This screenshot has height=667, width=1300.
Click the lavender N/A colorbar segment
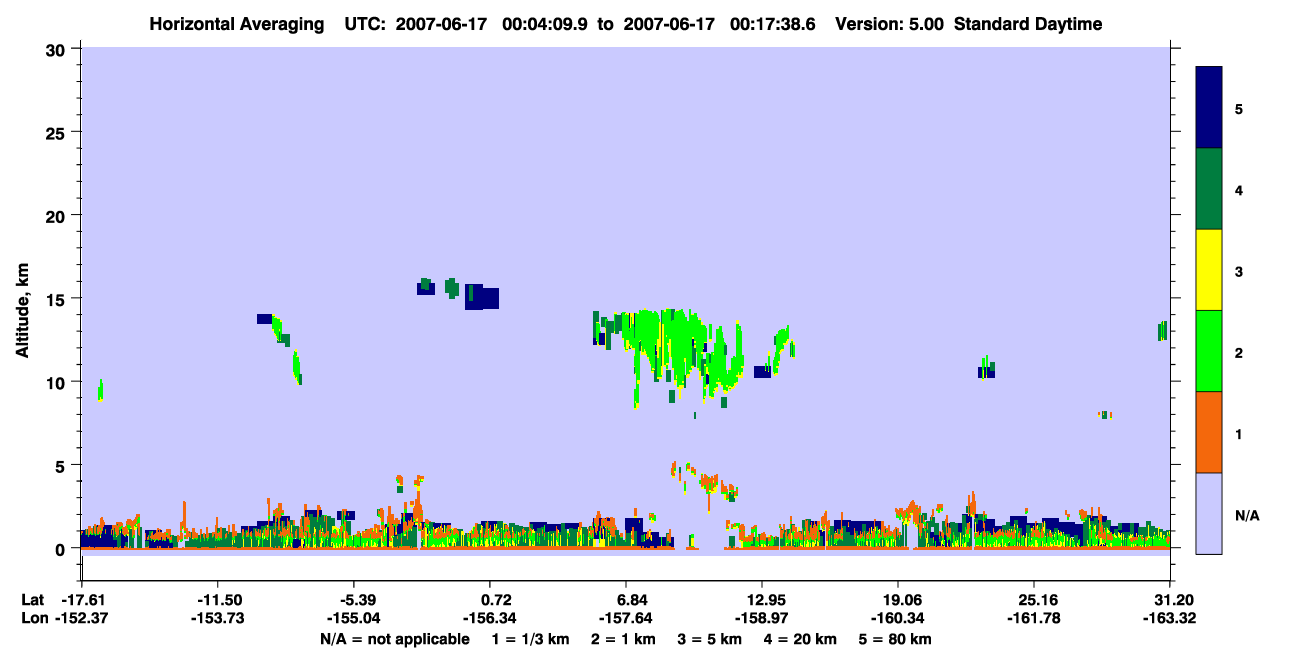tap(1209, 513)
